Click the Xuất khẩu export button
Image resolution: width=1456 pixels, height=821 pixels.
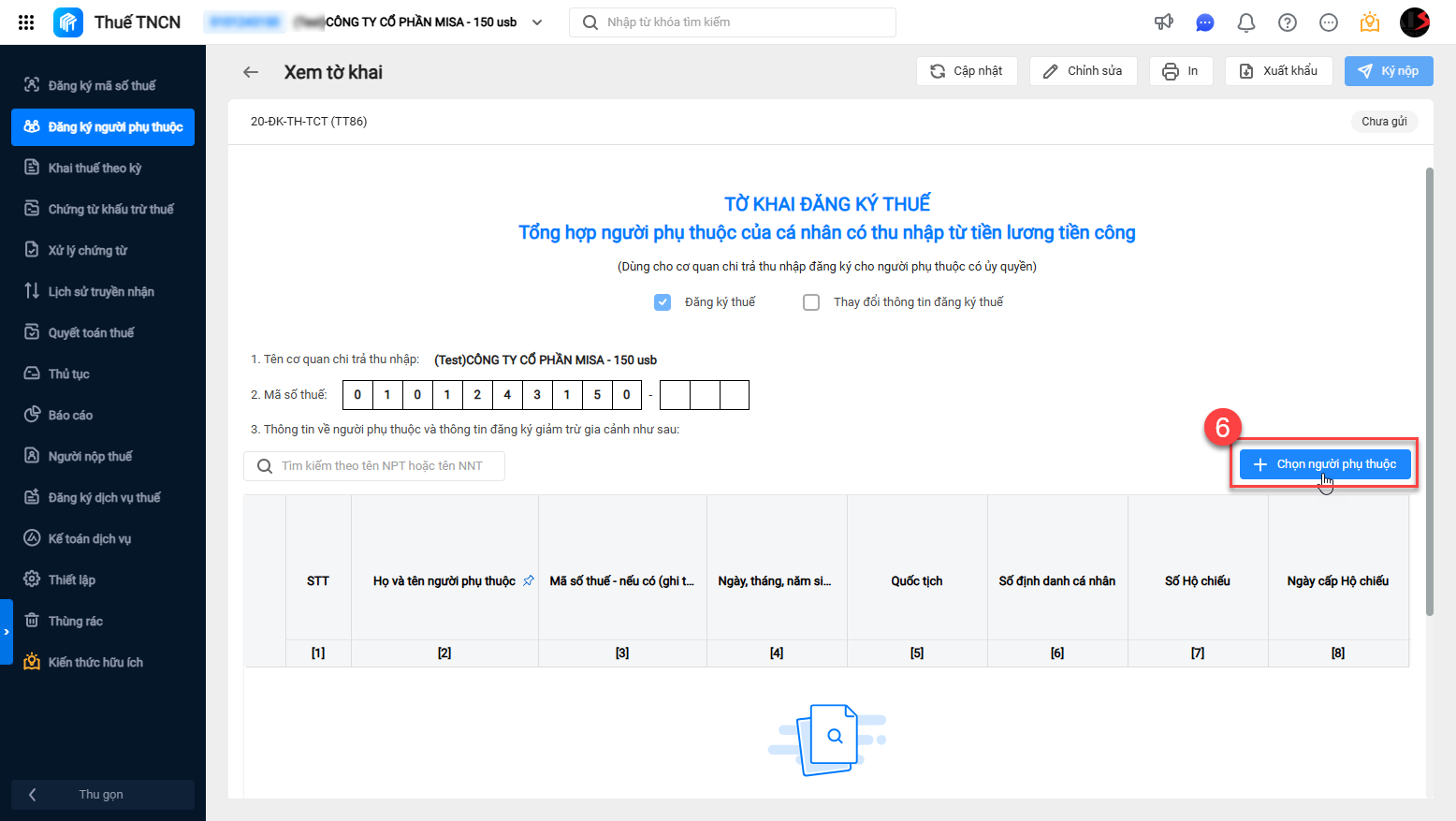(x=1279, y=71)
